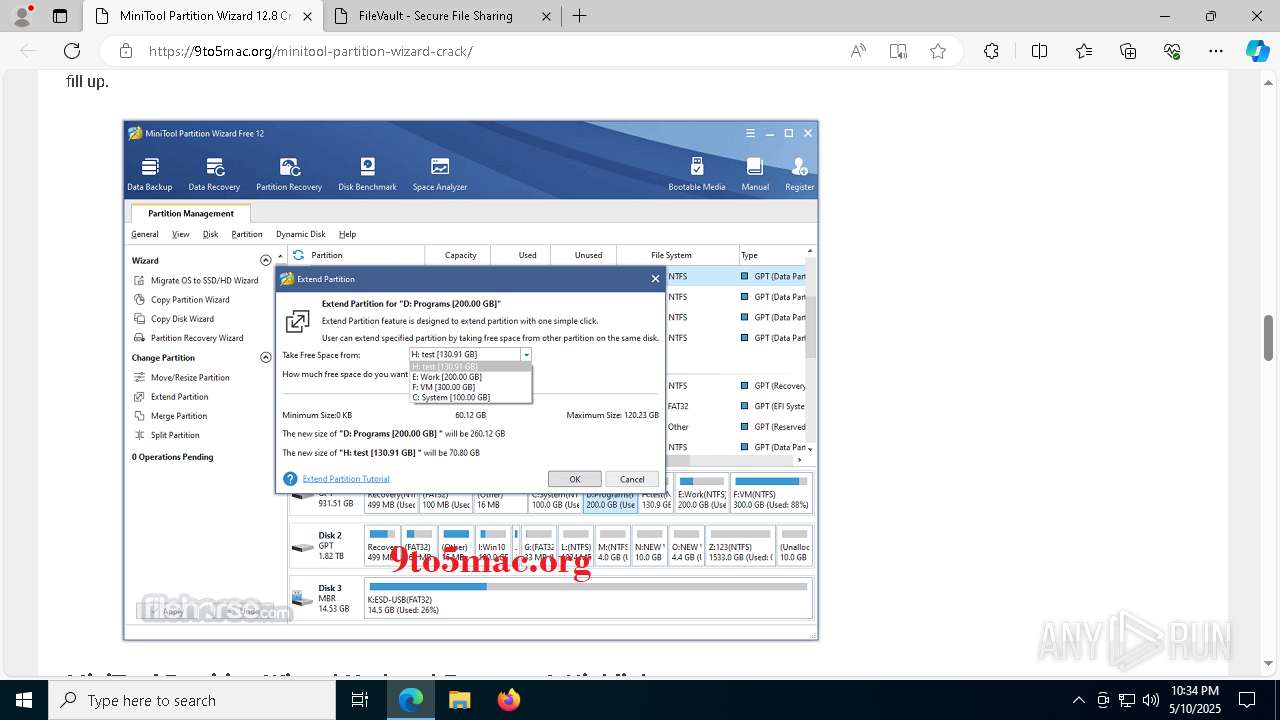Click the Register icon
The height and width of the screenshot is (720, 1280).
799,174
